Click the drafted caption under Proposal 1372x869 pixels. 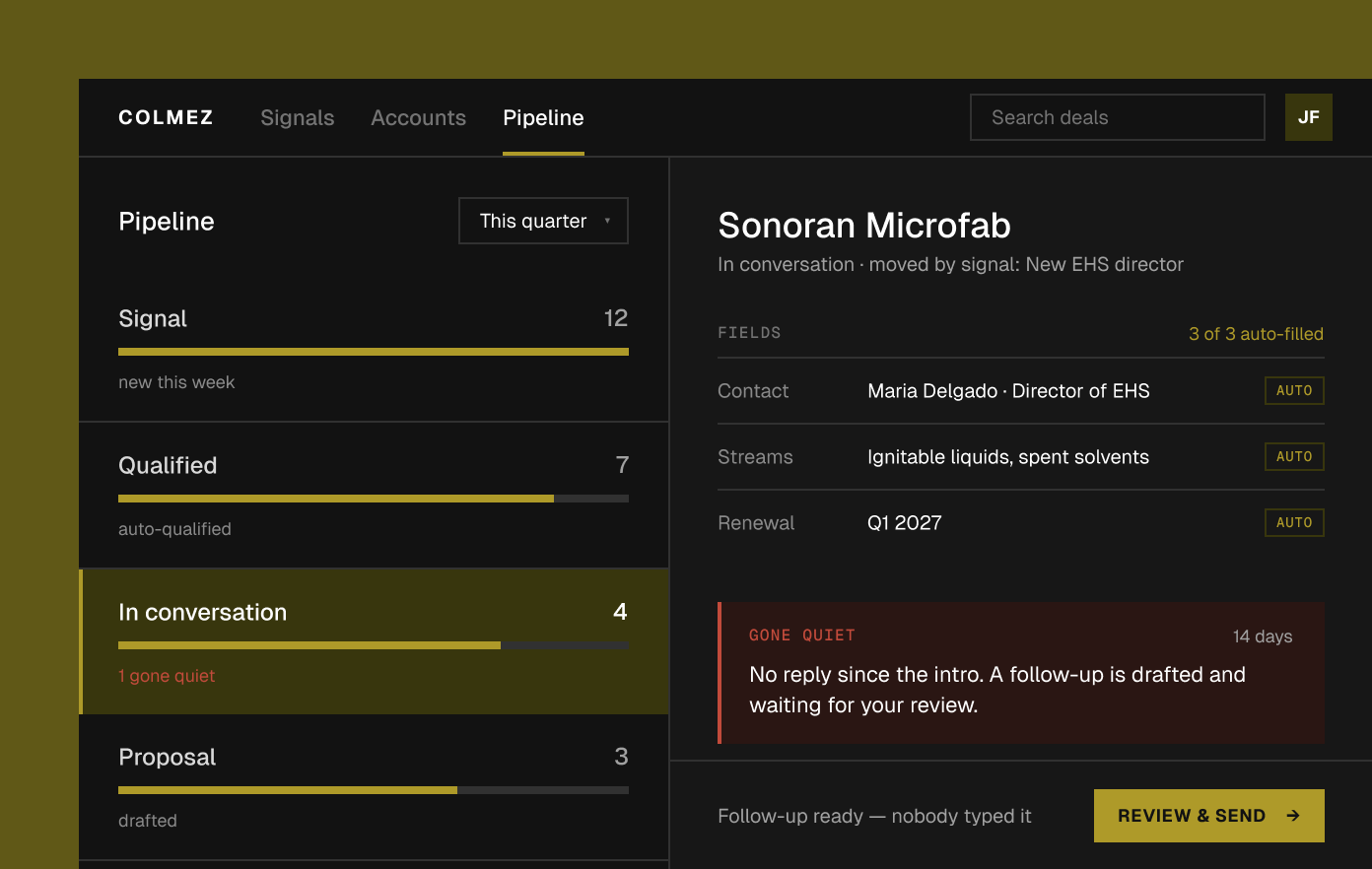click(148, 821)
